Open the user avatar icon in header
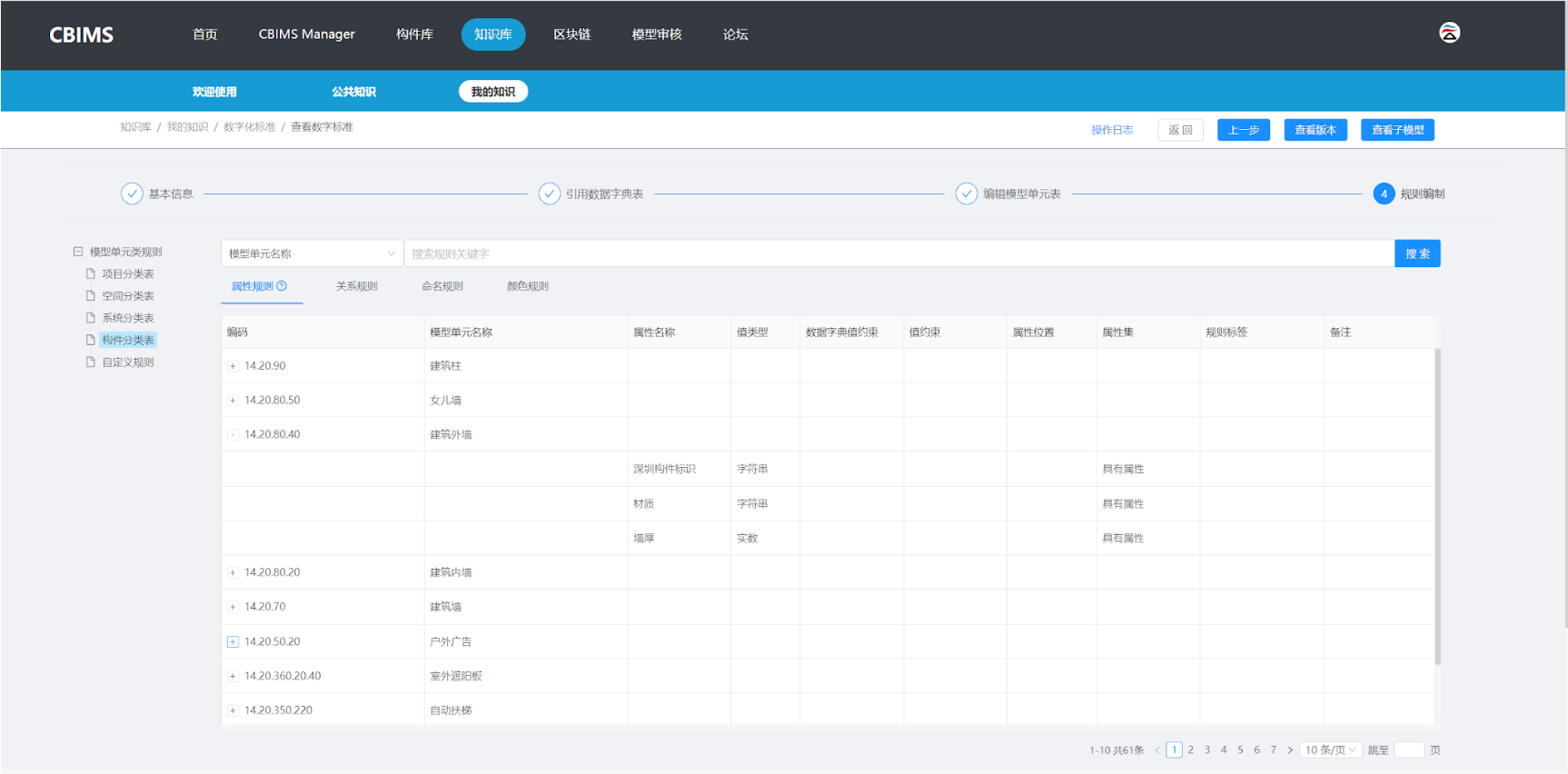 tap(1449, 33)
